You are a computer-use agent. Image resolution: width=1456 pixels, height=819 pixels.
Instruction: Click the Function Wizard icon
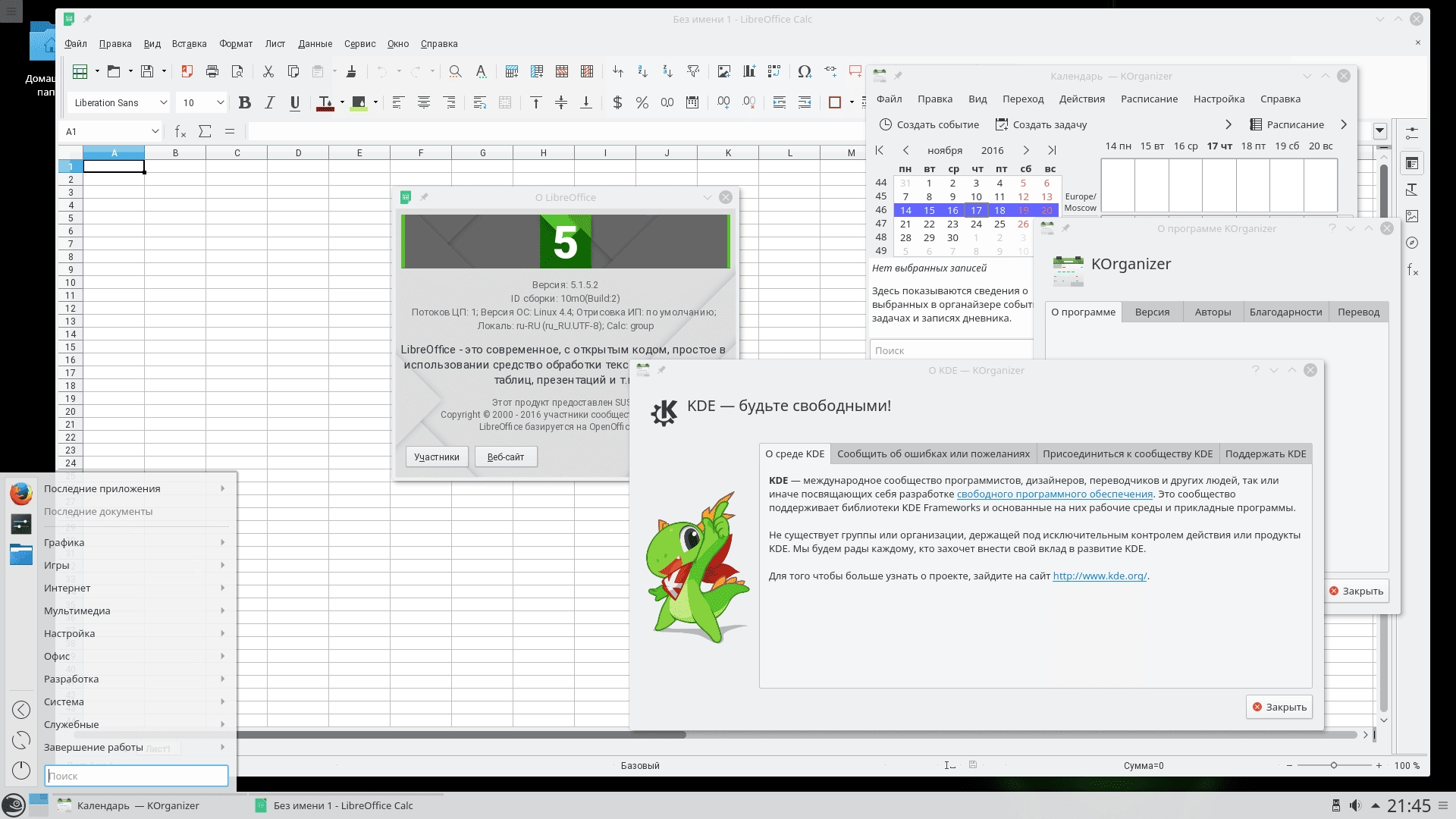pos(180,131)
